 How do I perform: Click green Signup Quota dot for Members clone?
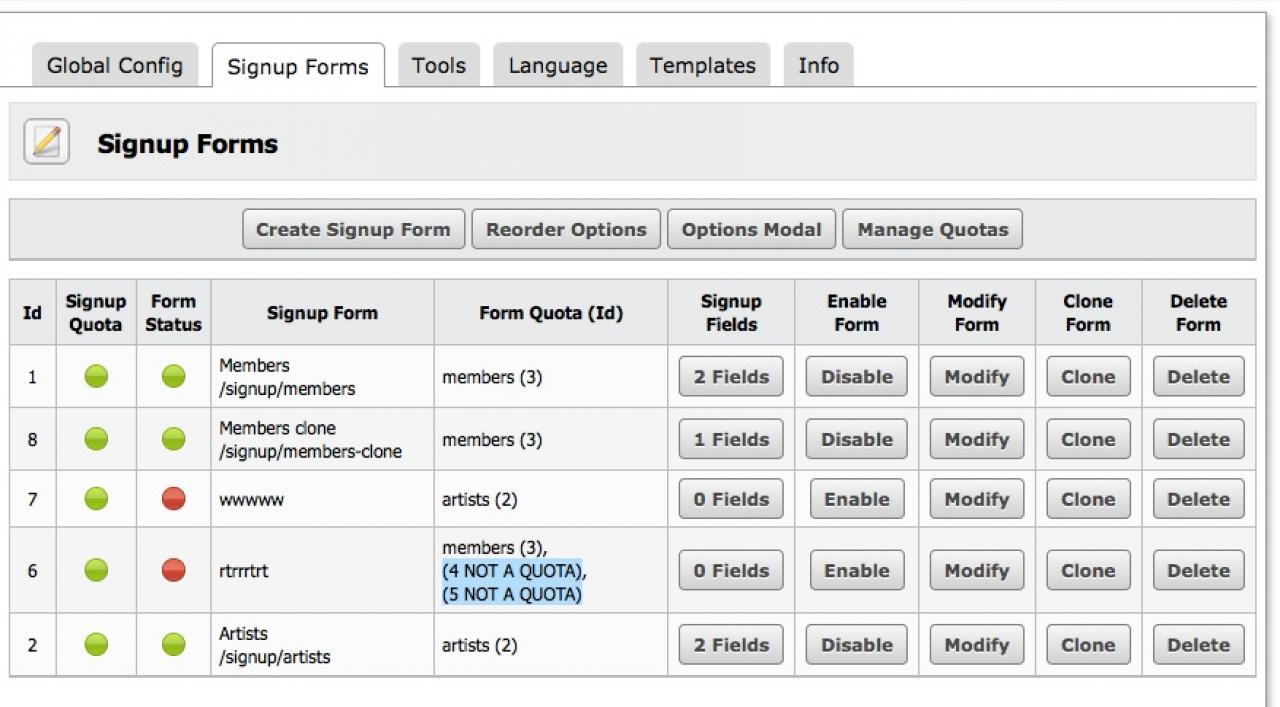coord(96,439)
